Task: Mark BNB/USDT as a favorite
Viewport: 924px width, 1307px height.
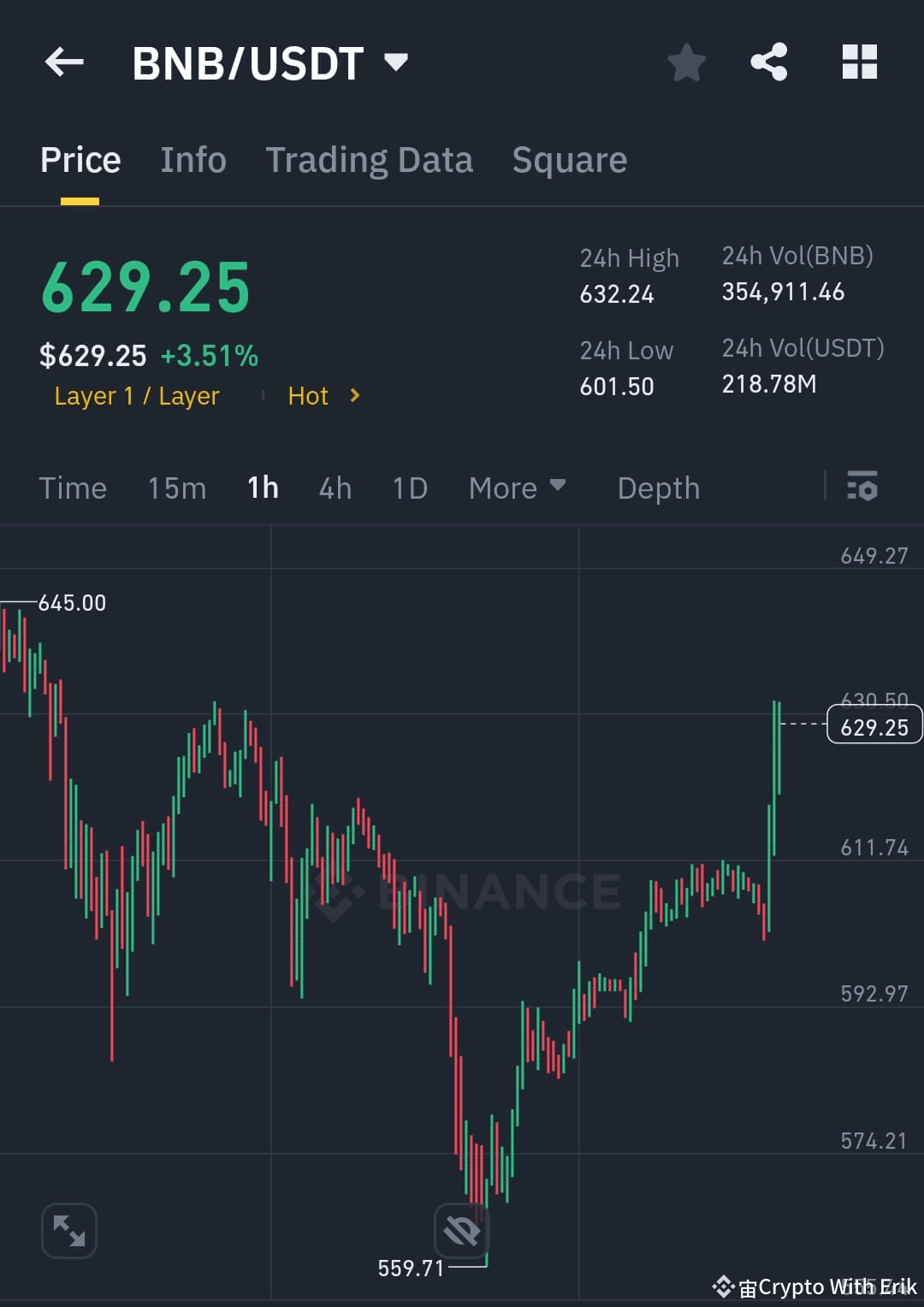Action: coord(687,62)
